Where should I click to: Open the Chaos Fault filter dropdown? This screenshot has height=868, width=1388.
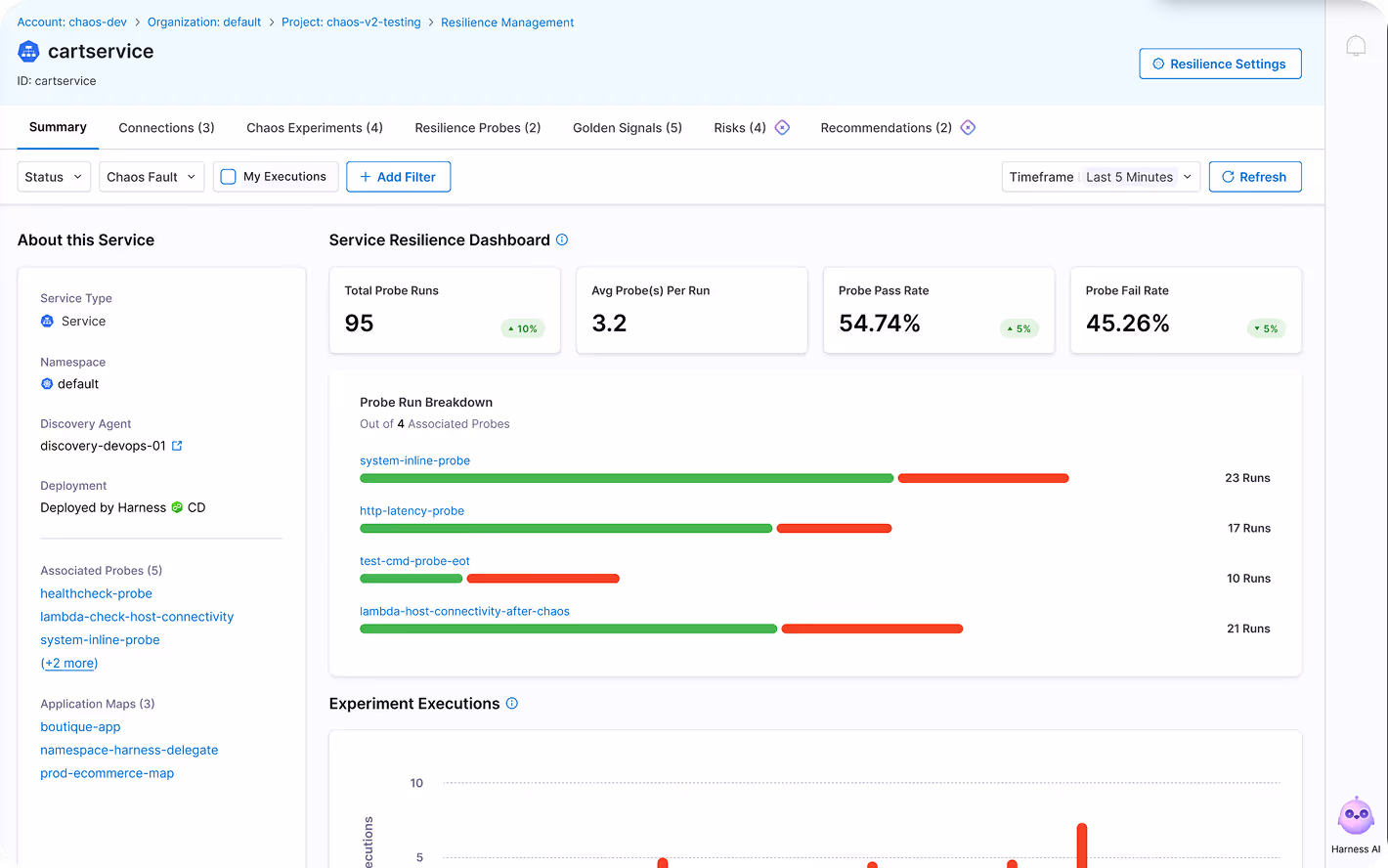point(152,177)
